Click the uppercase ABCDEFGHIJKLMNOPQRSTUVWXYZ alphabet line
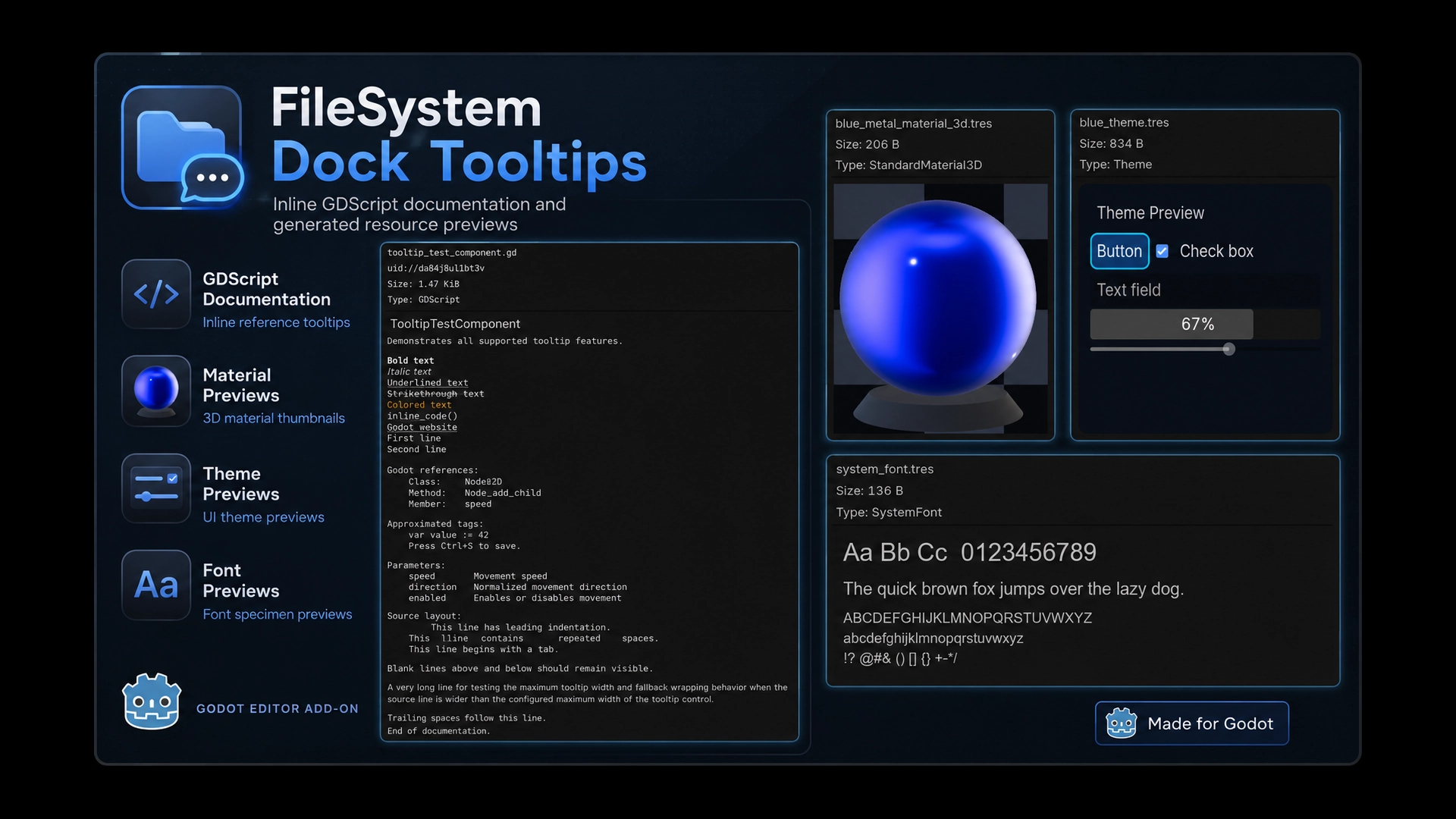1456x819 pixels. pos(967,618)
